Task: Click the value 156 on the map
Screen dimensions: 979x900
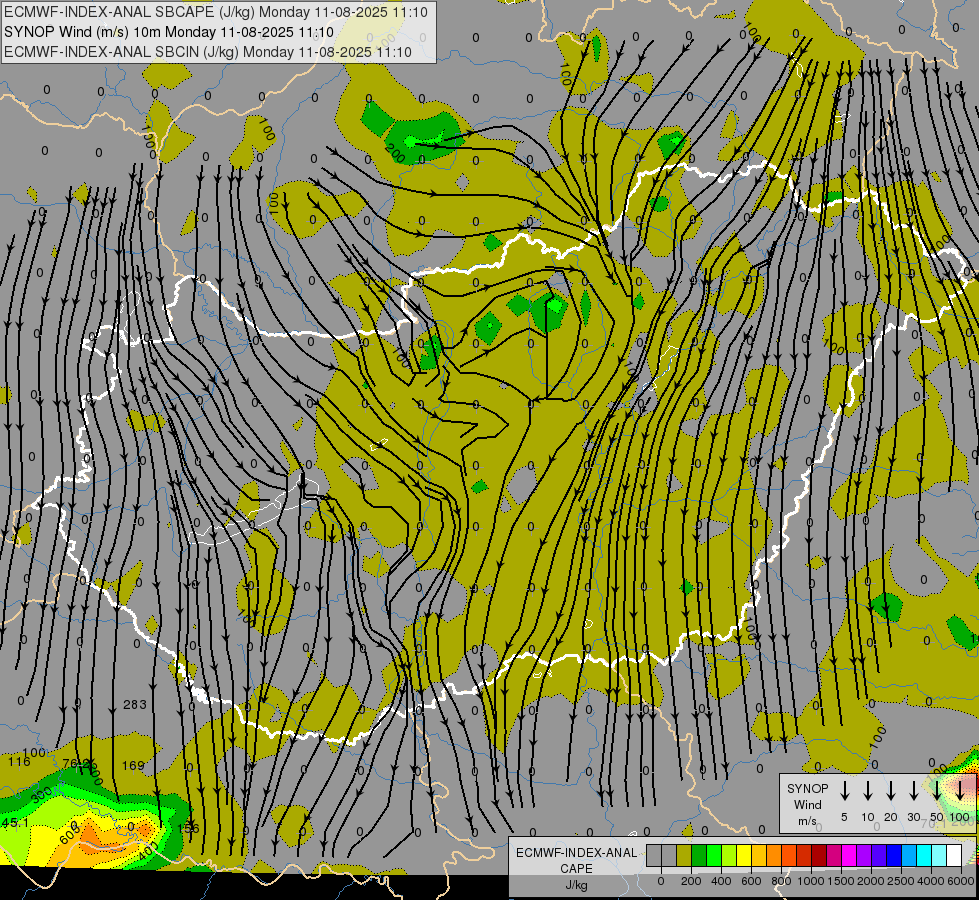Action: coord(188,828)
